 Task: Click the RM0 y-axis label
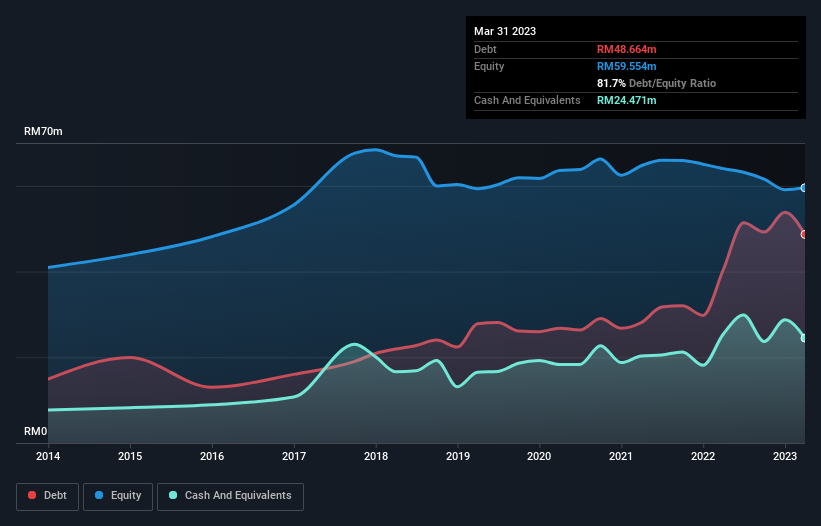36,431
